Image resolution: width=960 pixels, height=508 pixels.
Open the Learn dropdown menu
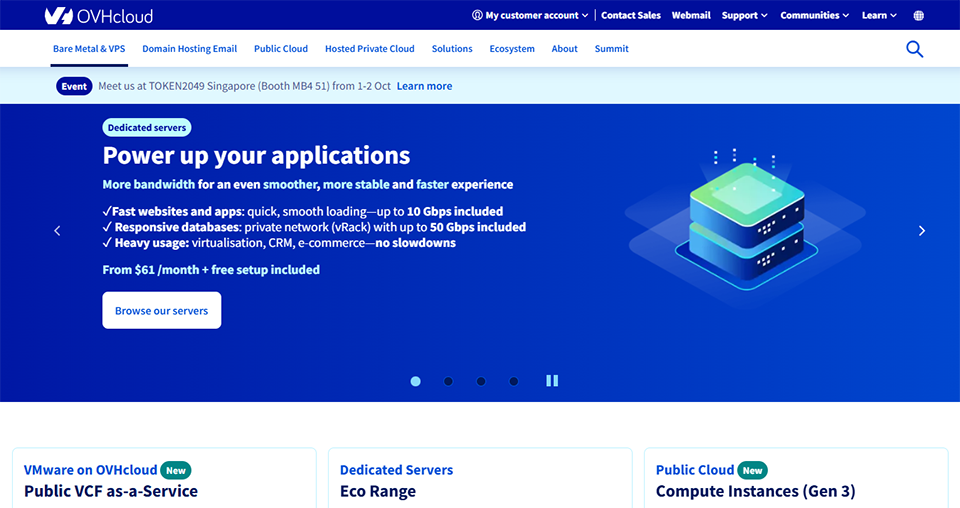click(879, 16)
